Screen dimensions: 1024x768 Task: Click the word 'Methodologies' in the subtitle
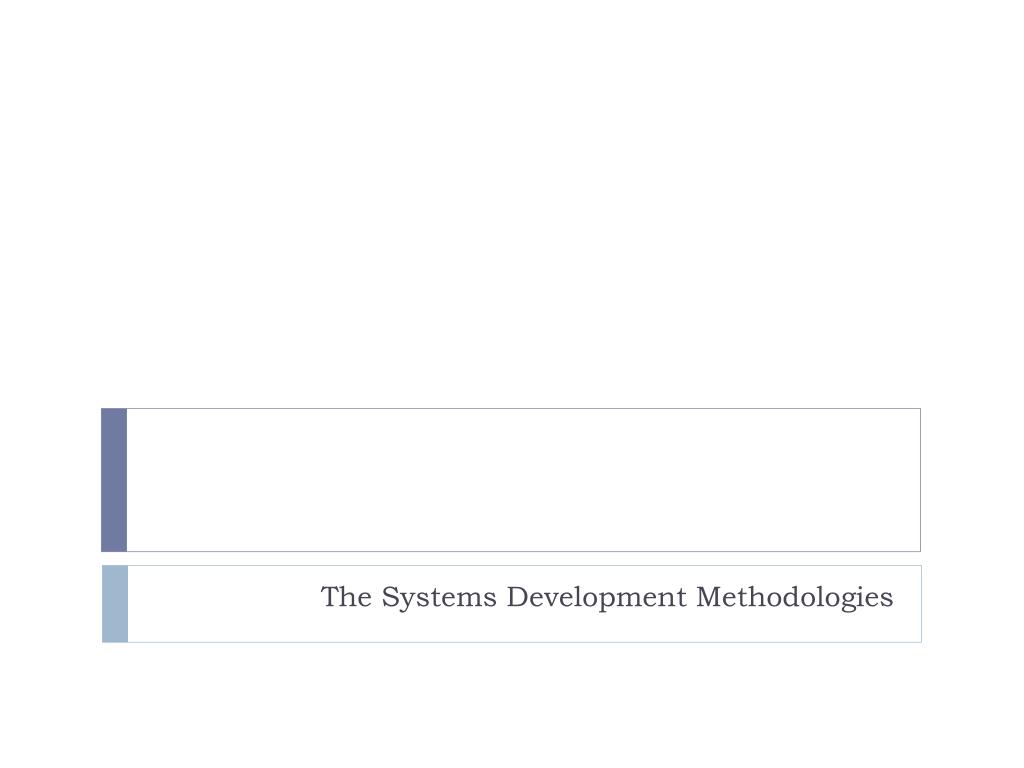[795, 597]
